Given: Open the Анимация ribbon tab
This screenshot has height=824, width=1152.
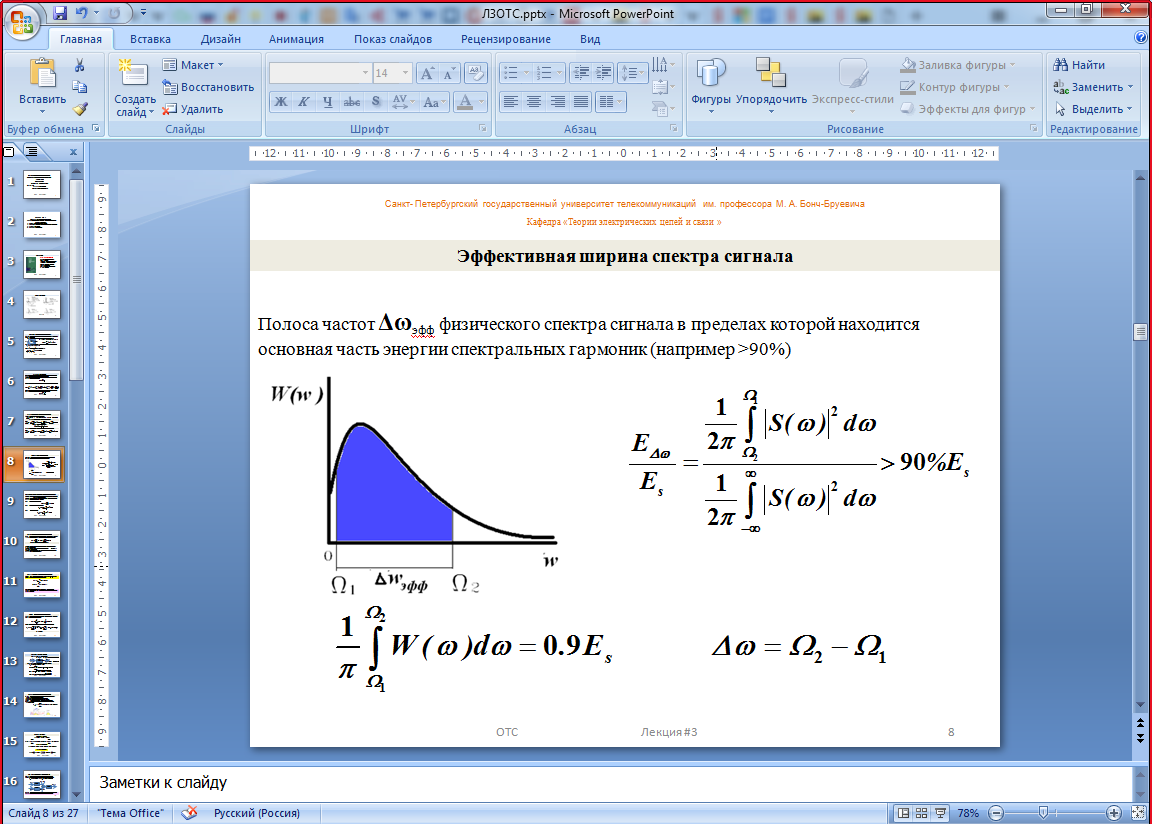Looking at the screenshot, I should (296, 39).
